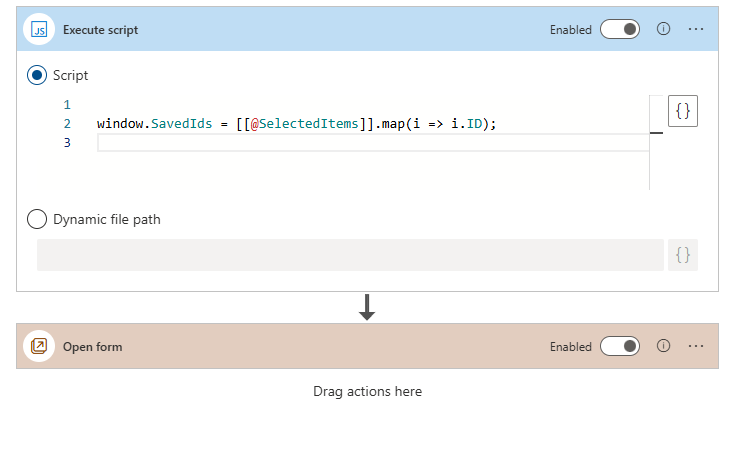Show info for the Open form action
Image resolution: width=731 pixels, height=469 pixels.
click(662, 347)
